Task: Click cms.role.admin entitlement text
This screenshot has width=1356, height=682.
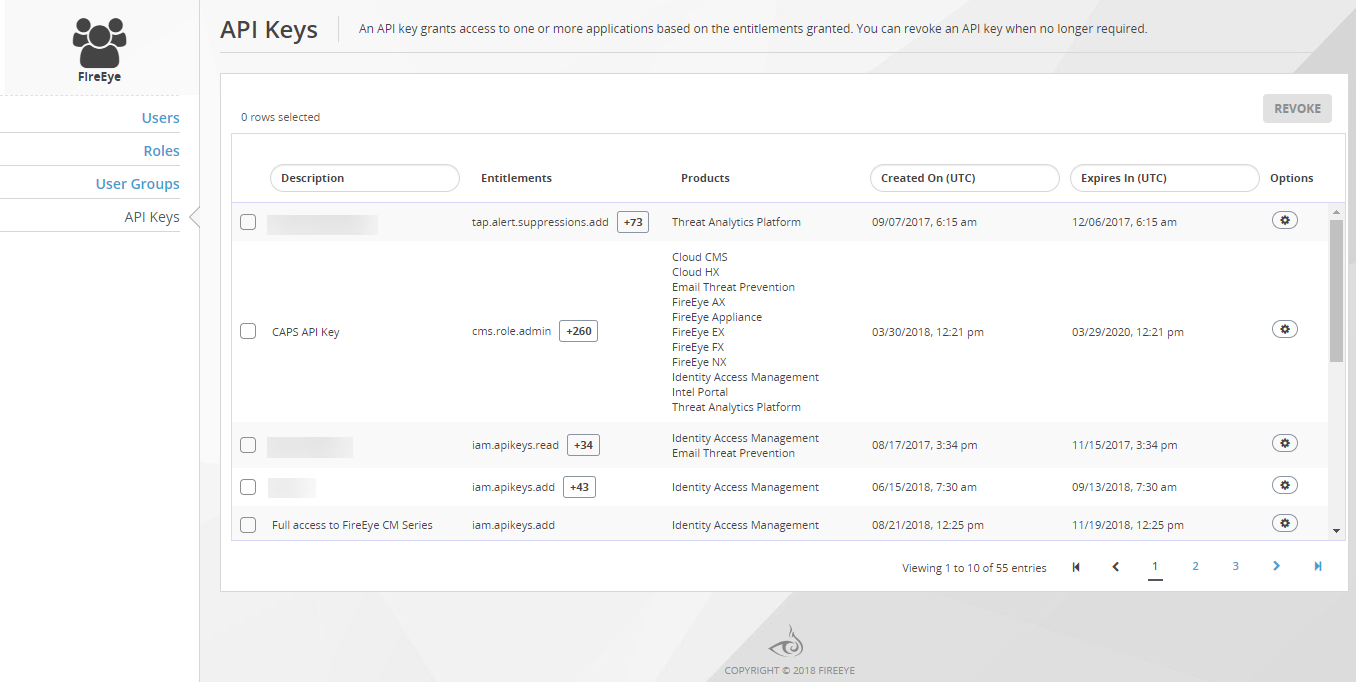Action: [x=511, y=331]
